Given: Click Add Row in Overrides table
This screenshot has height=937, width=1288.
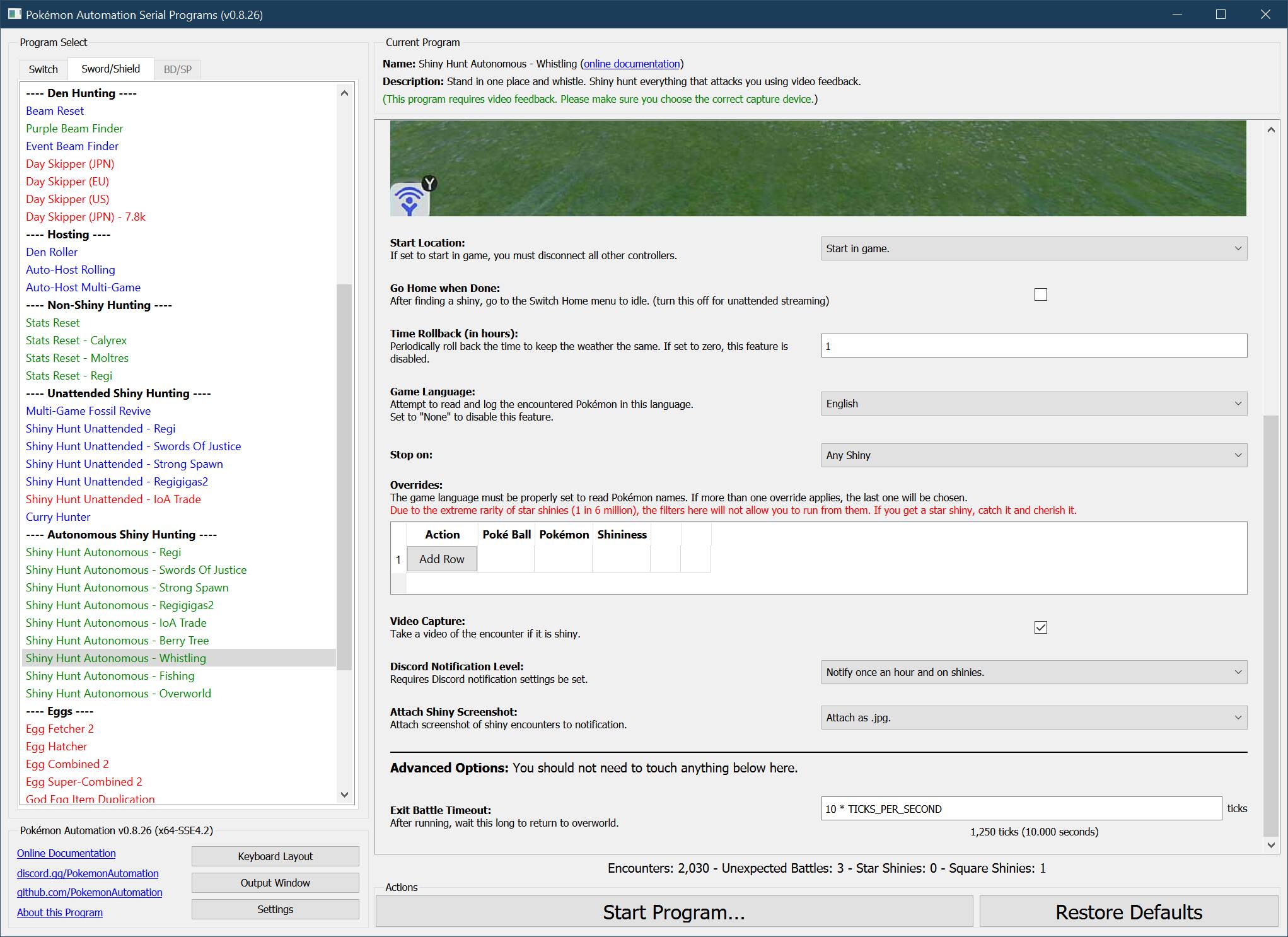Looking at the screenshot, I should [x=441, y=559].
